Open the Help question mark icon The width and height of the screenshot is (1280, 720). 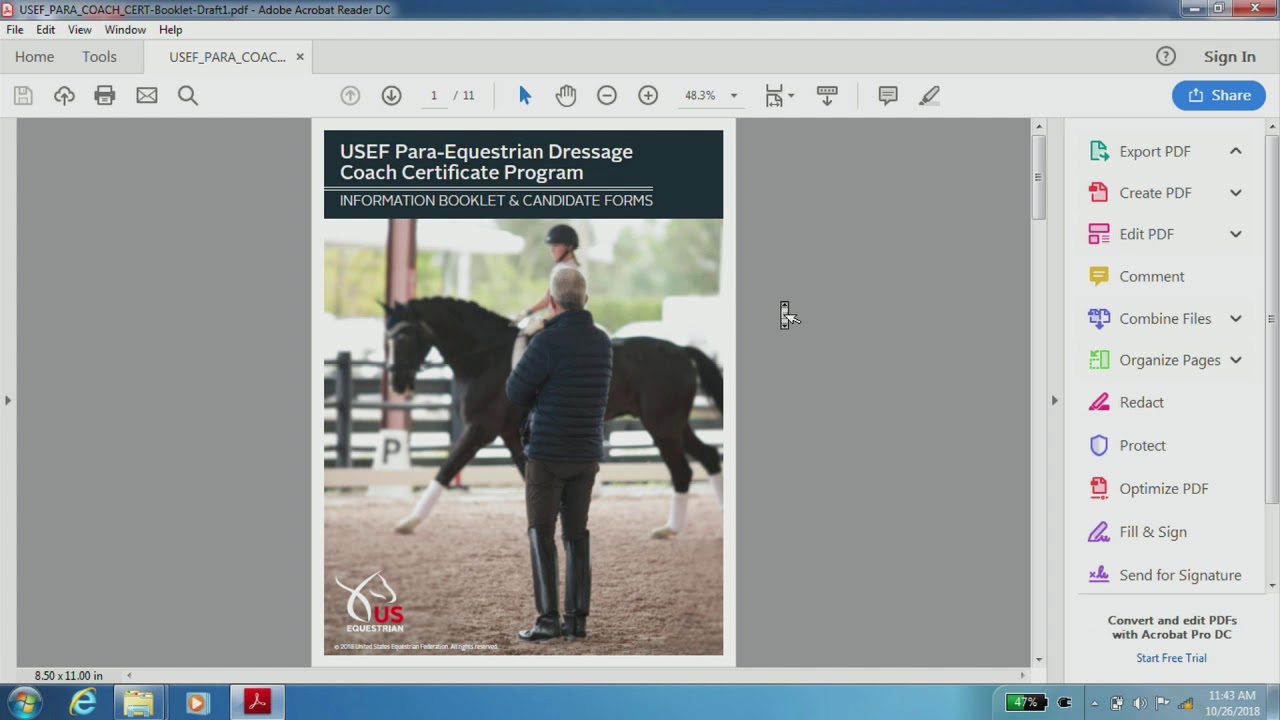1166,56
